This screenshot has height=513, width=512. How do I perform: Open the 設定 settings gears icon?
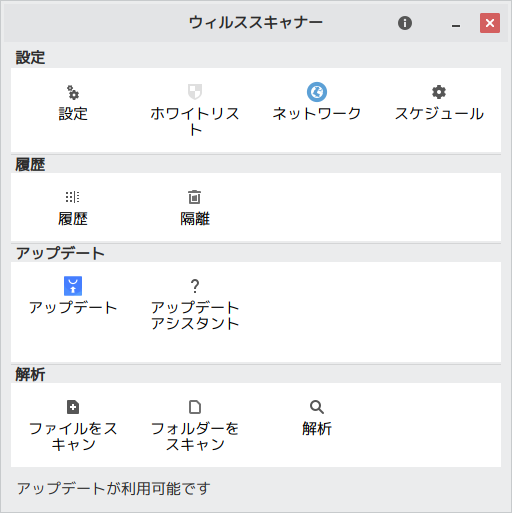(x=73, y=92)
